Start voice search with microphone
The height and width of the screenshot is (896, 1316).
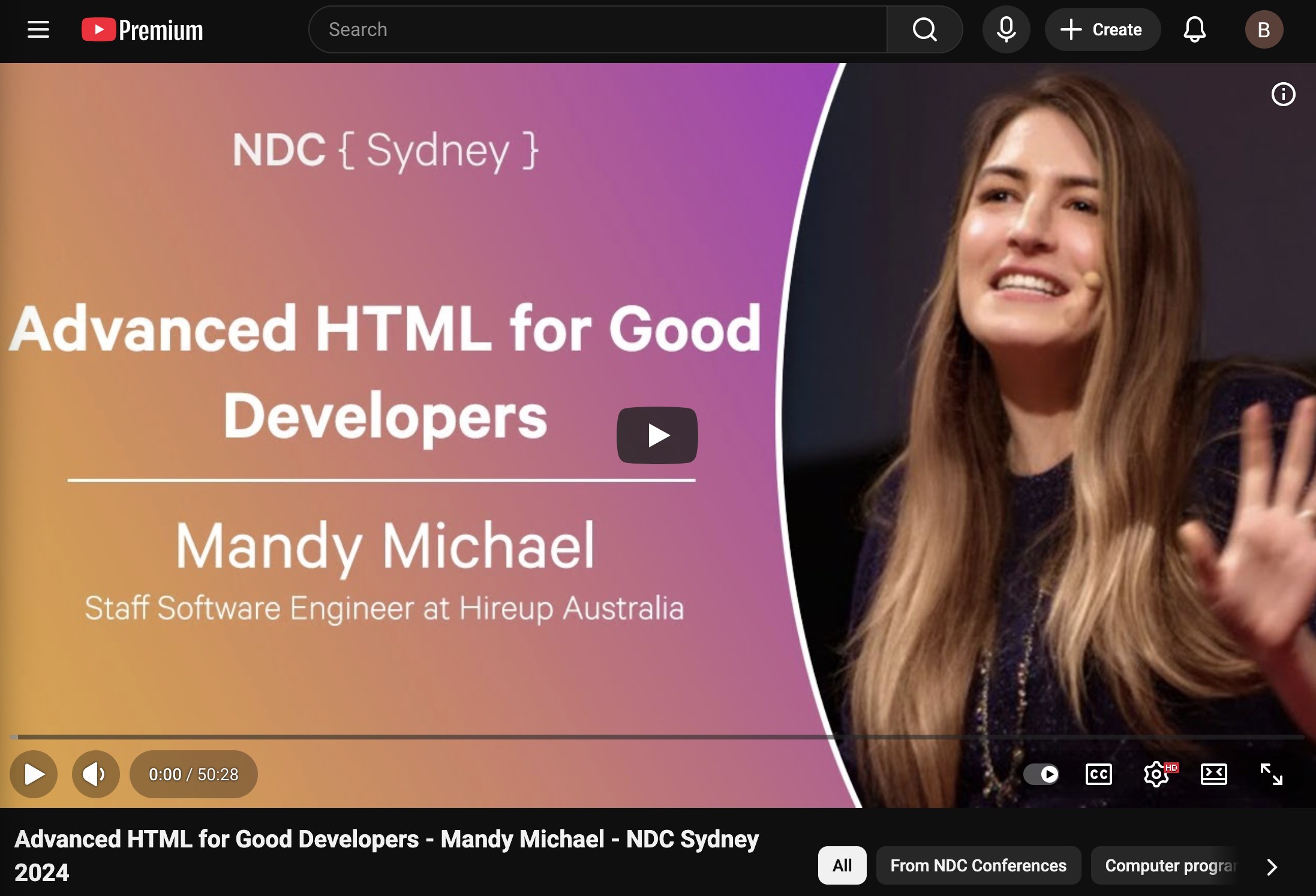pos(1006,29)
